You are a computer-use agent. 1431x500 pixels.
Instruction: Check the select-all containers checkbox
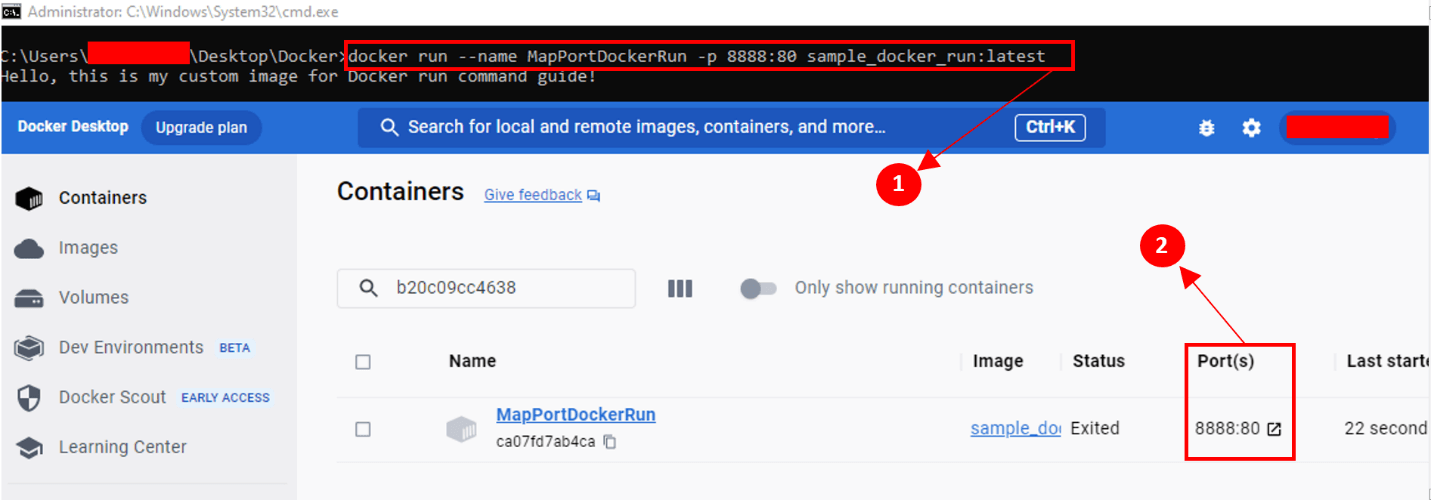(363, 362)
